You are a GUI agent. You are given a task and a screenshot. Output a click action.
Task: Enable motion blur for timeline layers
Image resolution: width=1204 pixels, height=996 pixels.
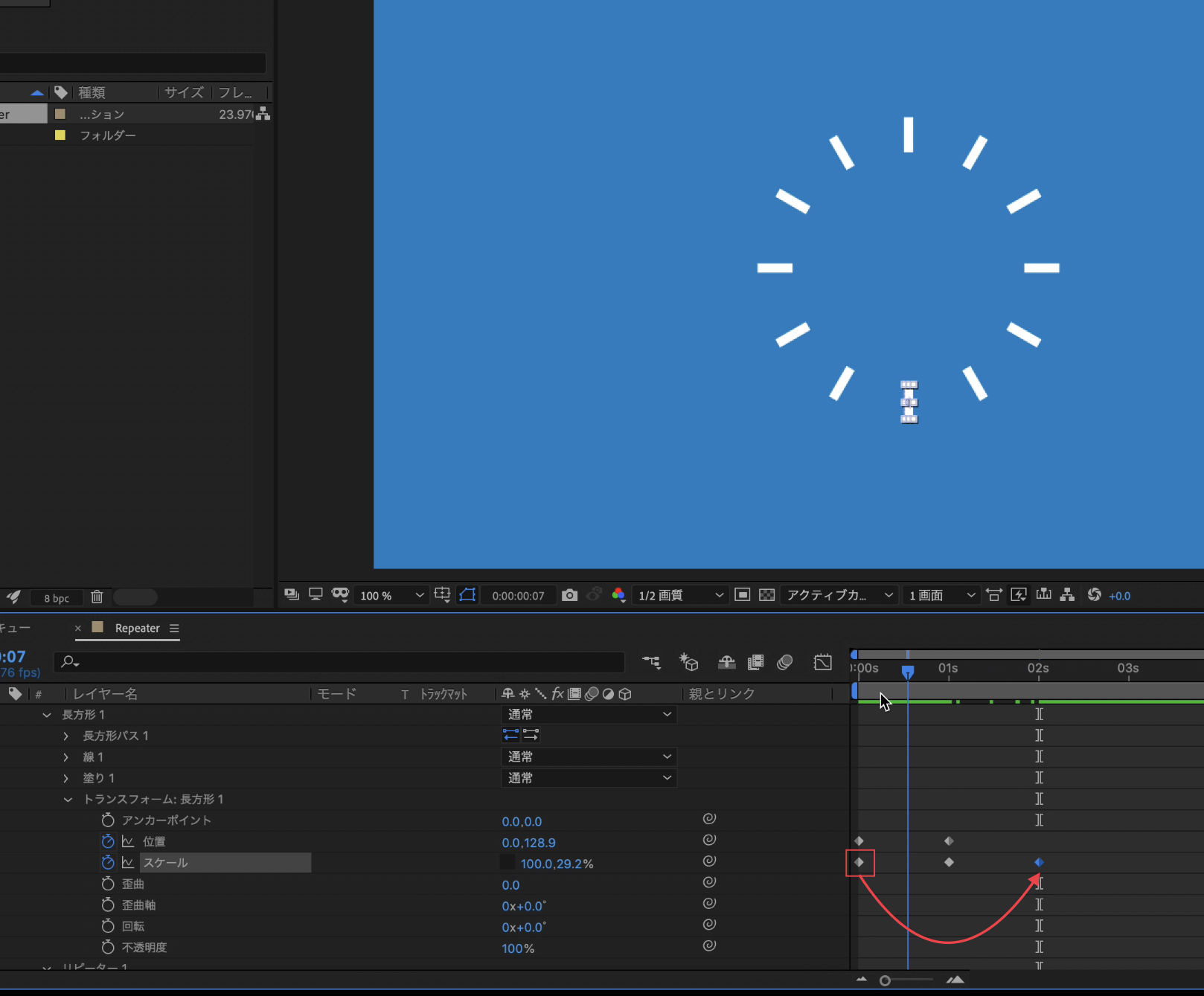click(x=784, y=662)
